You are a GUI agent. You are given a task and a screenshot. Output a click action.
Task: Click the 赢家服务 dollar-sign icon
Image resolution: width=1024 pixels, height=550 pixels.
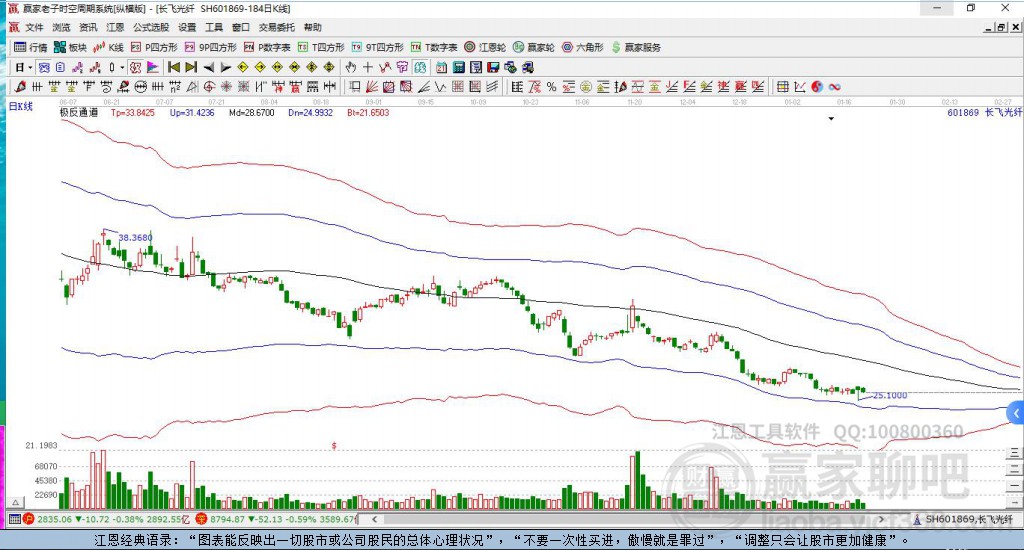tap(616, 47)
